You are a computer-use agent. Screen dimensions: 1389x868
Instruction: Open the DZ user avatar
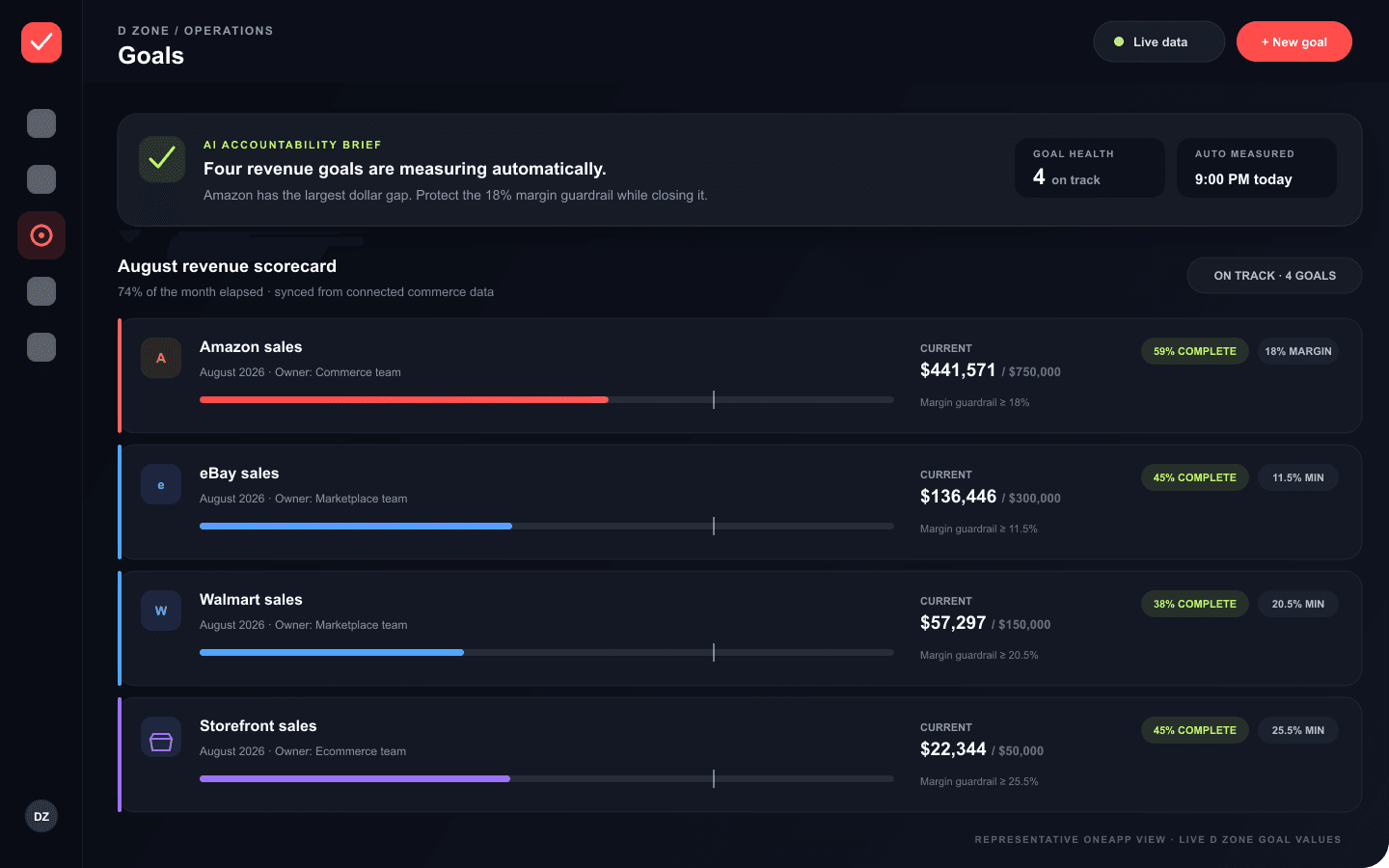(x=41, y=816)
